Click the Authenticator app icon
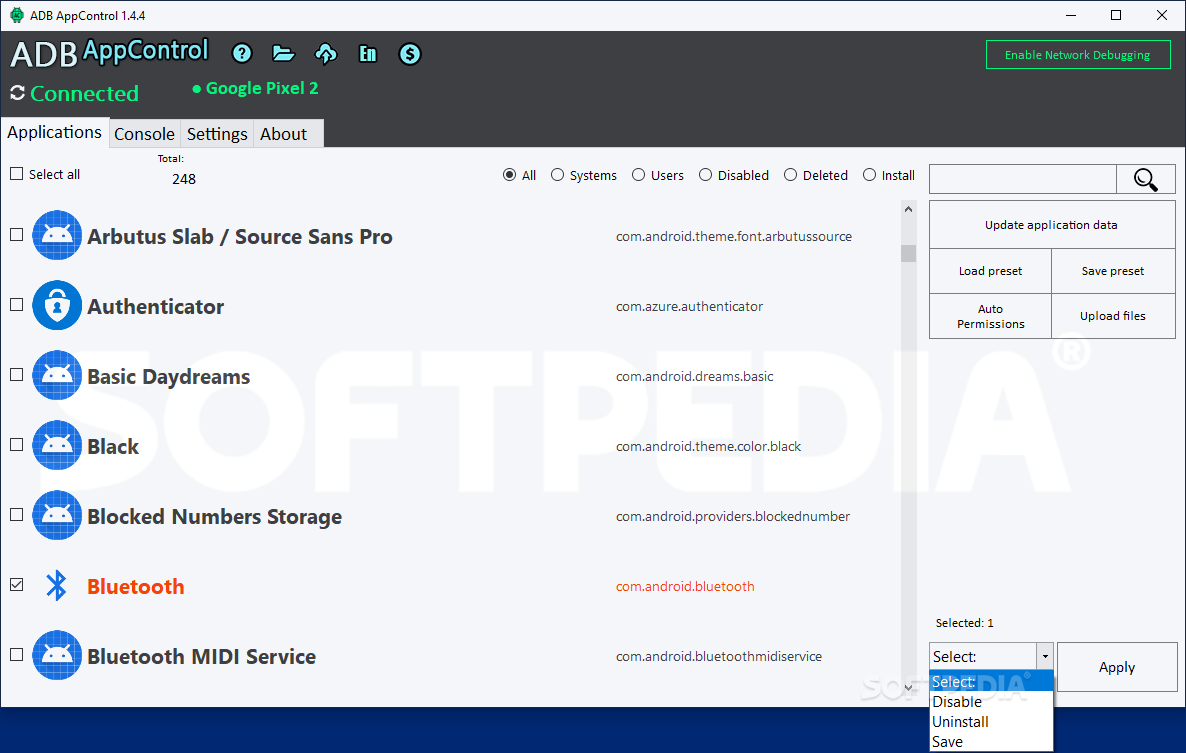Screen dimensions: 1186x753 click(57, 305)
